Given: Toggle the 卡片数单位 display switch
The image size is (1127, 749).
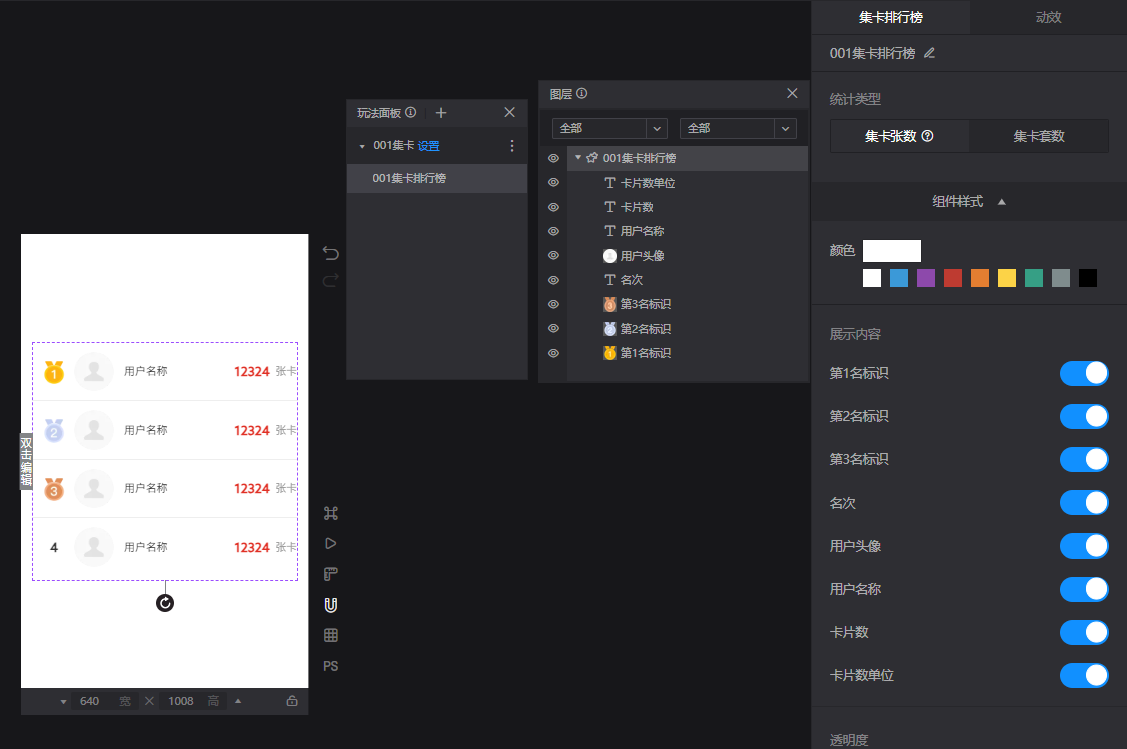Looking at the screenshot, I should [x=1084, y=676].
